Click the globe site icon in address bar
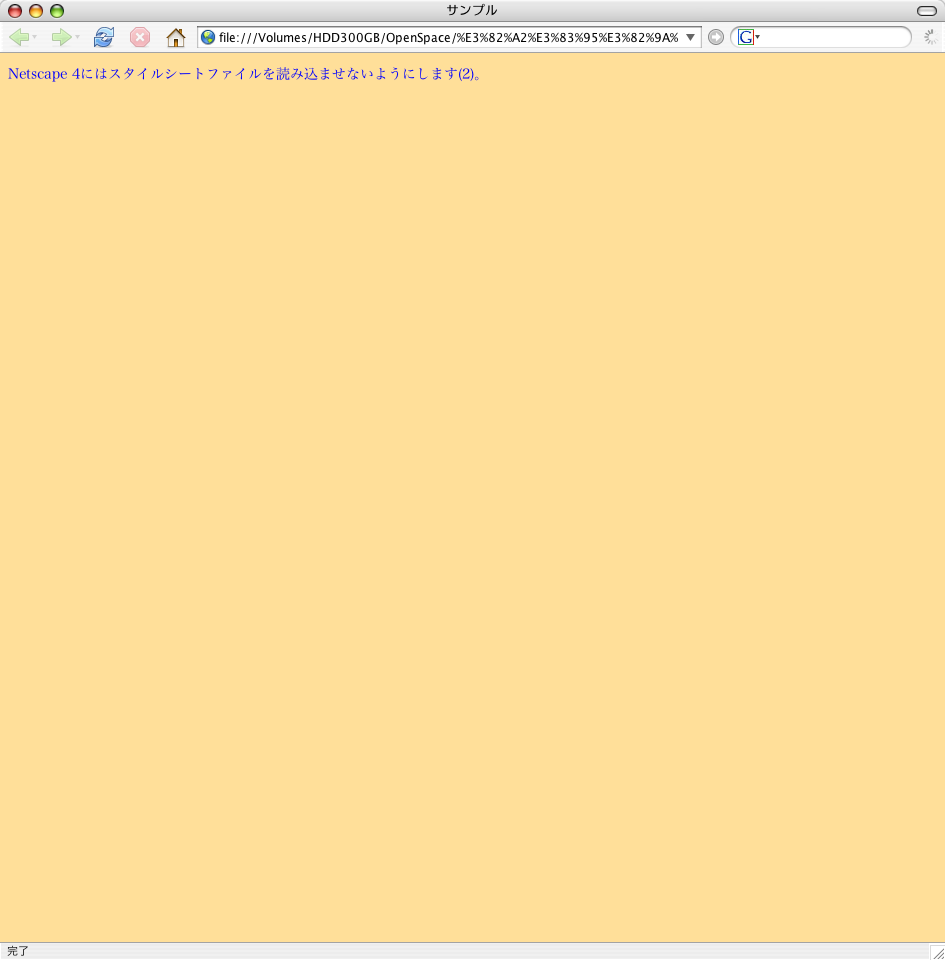The height and width of the screenshot is (960, 945). (208, 37)
